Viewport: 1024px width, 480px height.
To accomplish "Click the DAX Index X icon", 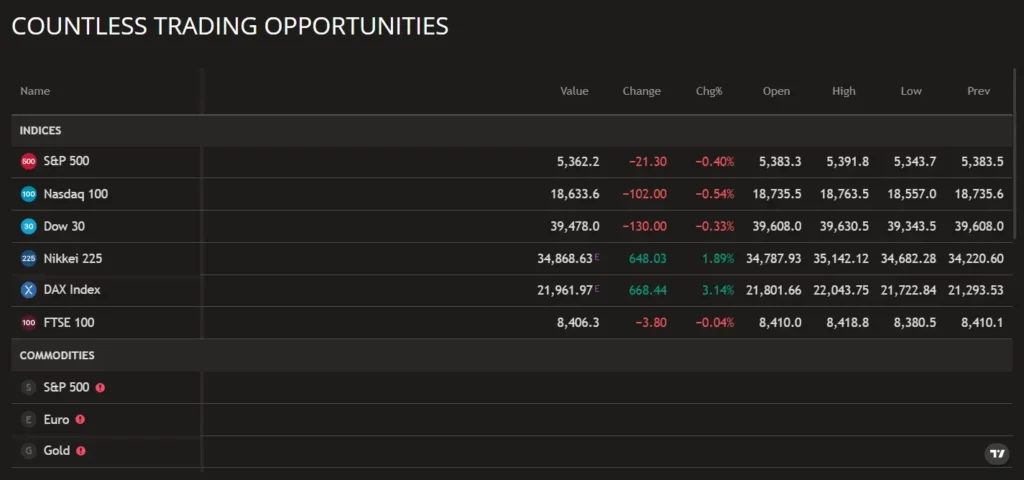I will pyautogui.click(x=28, y=290).
